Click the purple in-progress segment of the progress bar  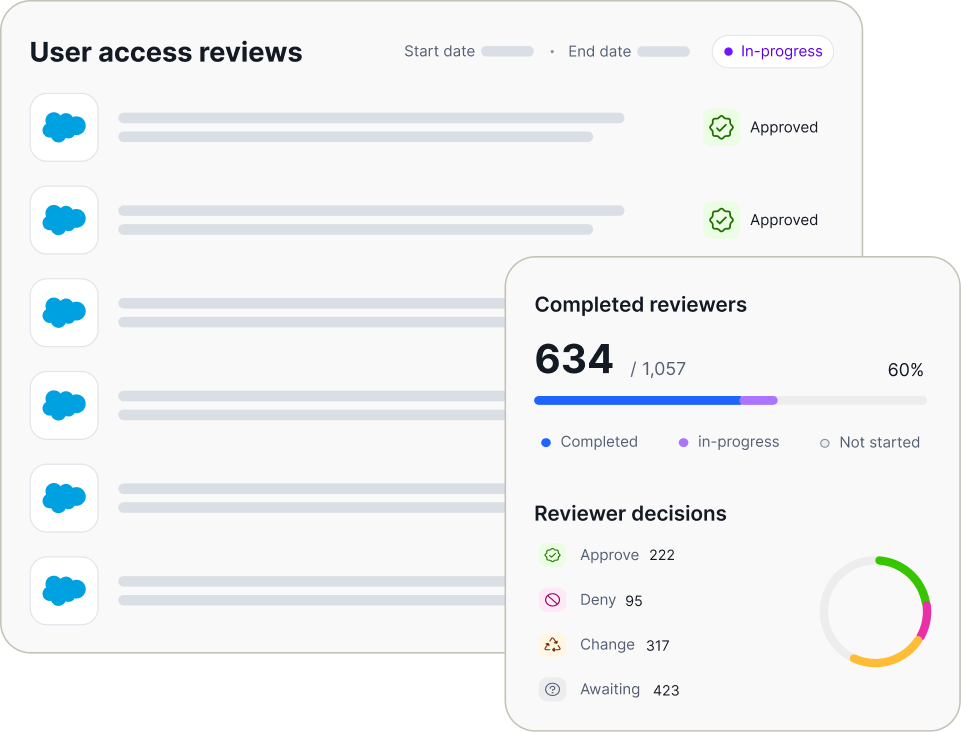[759, 400]
